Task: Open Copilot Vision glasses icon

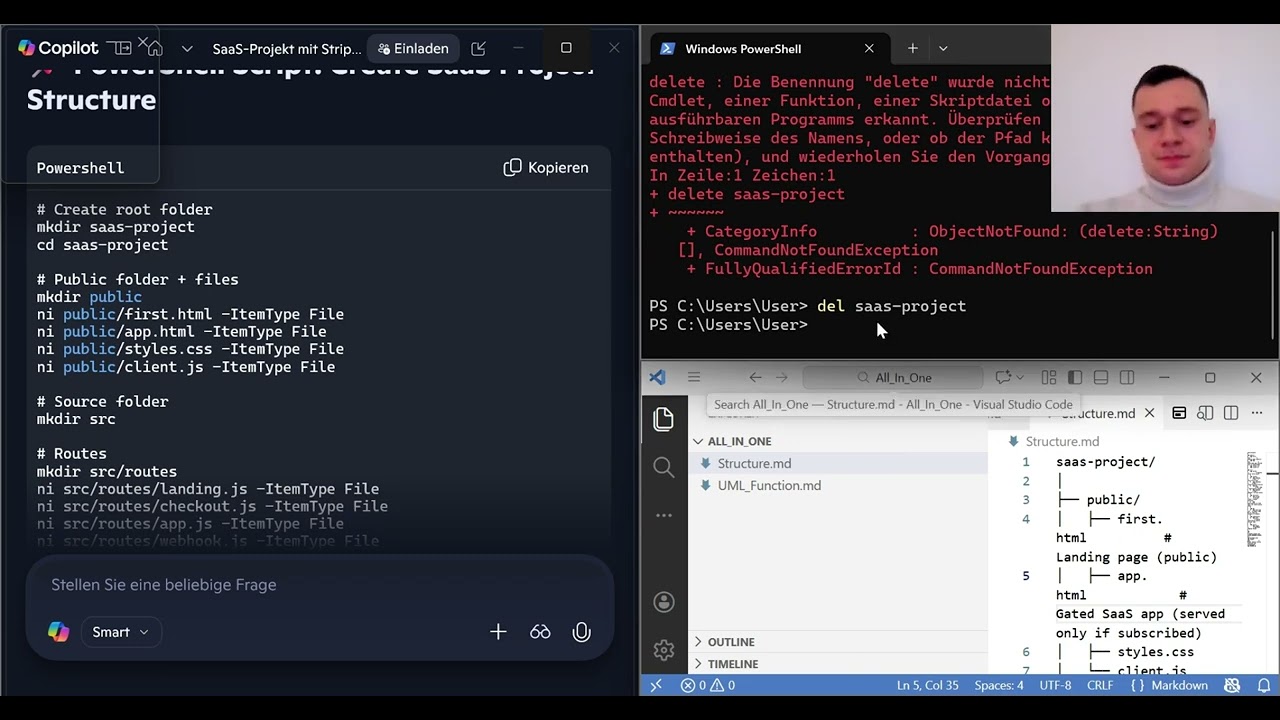Action: [540, 632]
